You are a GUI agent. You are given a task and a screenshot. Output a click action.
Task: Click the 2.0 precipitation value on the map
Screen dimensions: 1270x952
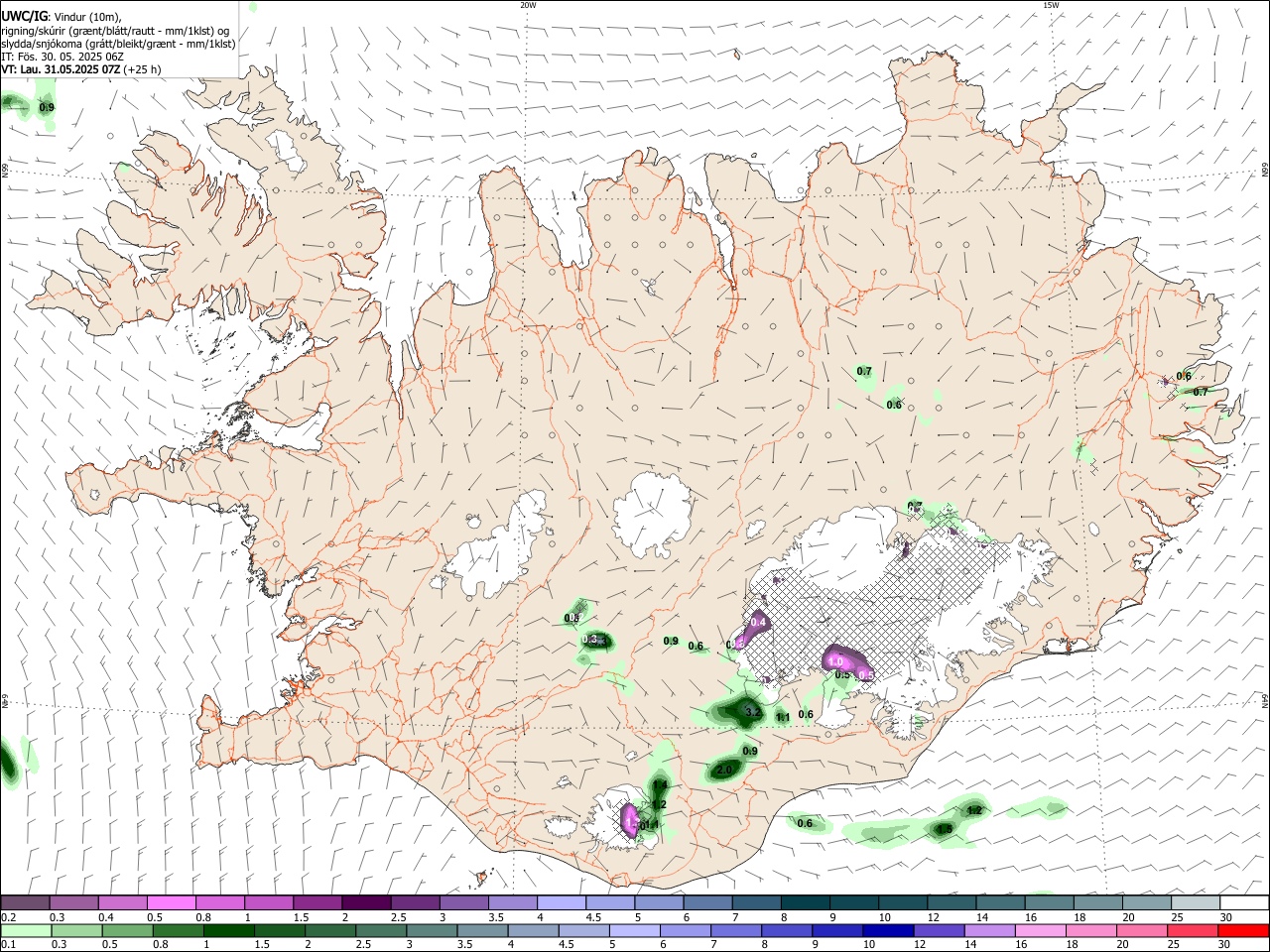[724, 770]
